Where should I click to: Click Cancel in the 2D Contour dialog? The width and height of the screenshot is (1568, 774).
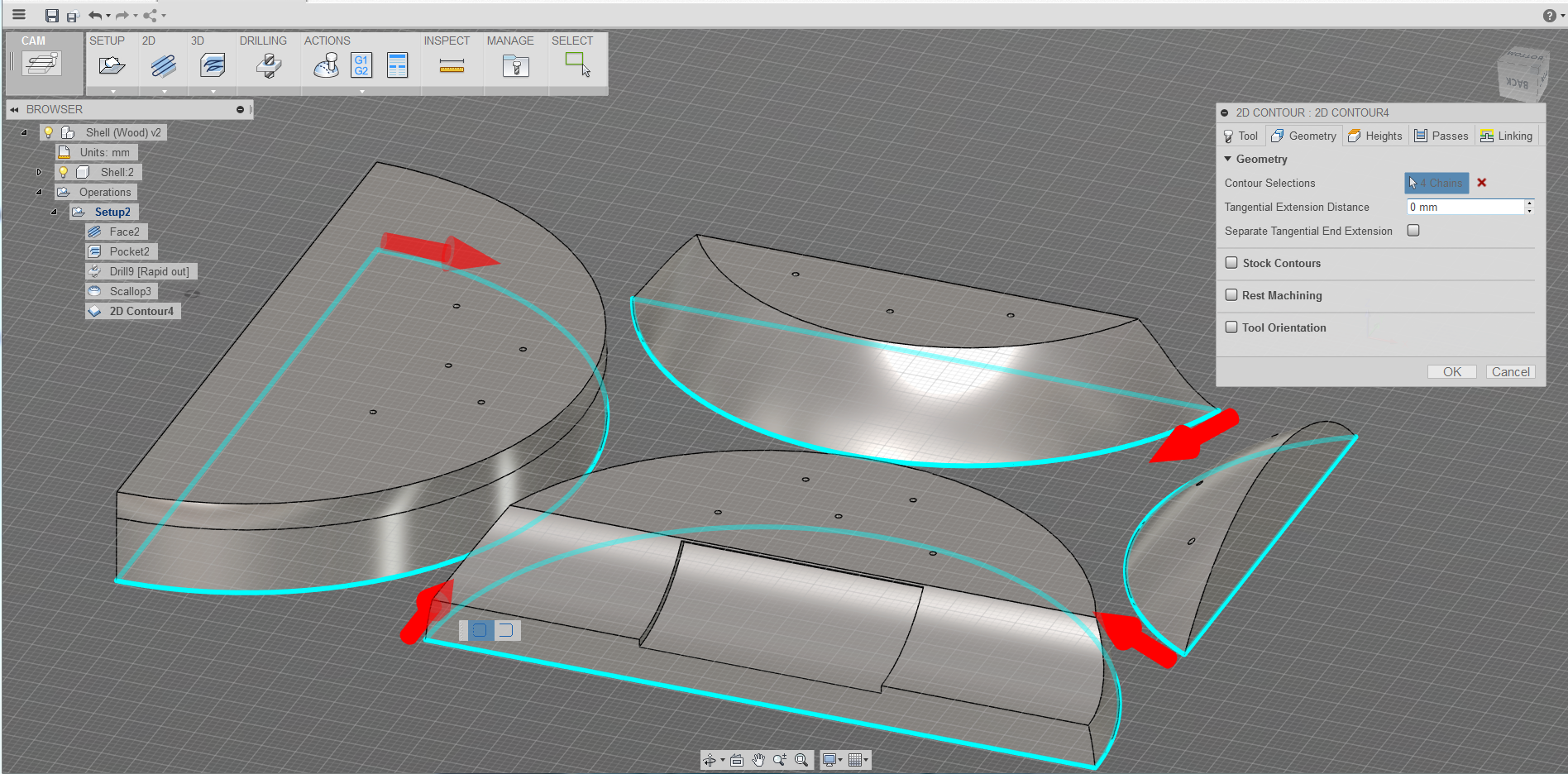1510,372
